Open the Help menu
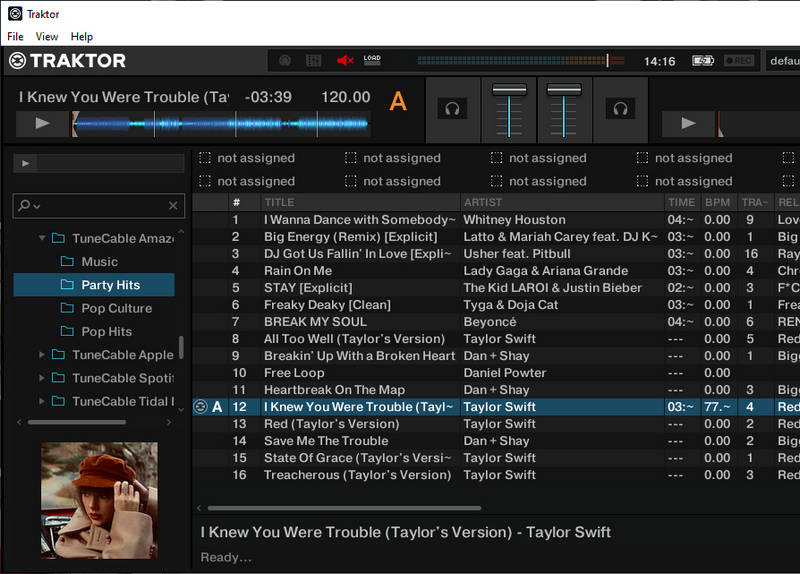800x574 pixels. pos(82,37)
